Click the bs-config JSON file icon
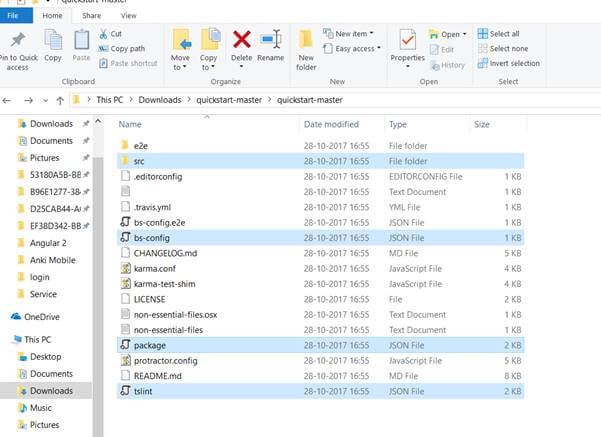 tap(125, 237)
